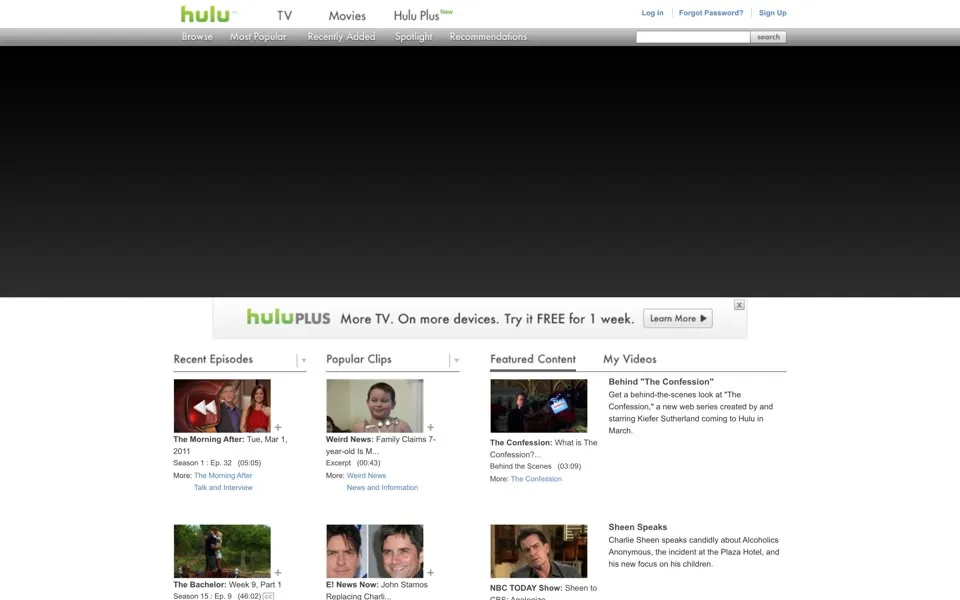Add The Bachelor episode to queue

coord(278,572)
